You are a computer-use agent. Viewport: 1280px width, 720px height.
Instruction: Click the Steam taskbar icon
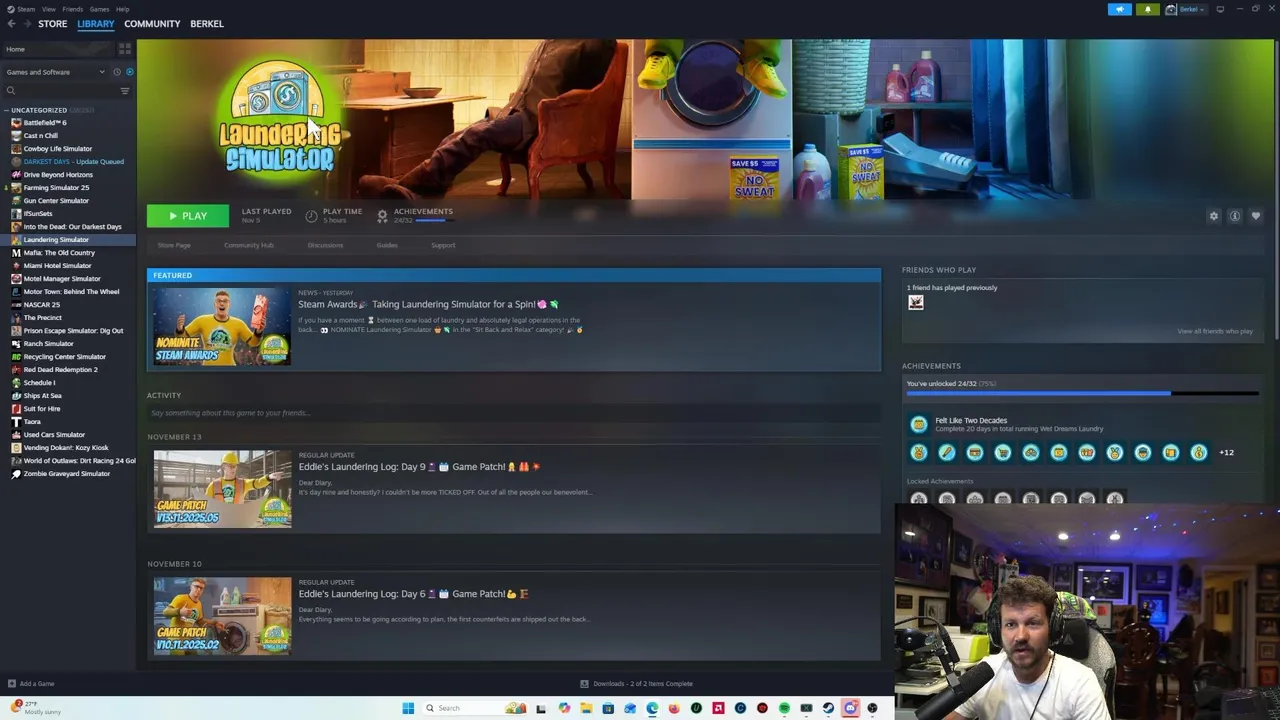[828, 708]
